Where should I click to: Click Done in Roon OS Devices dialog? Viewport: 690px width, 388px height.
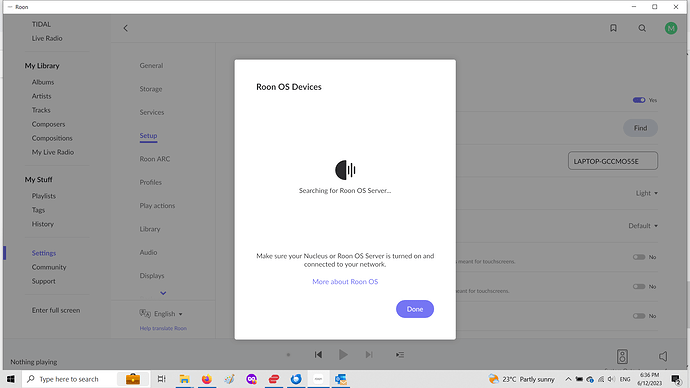415,309
